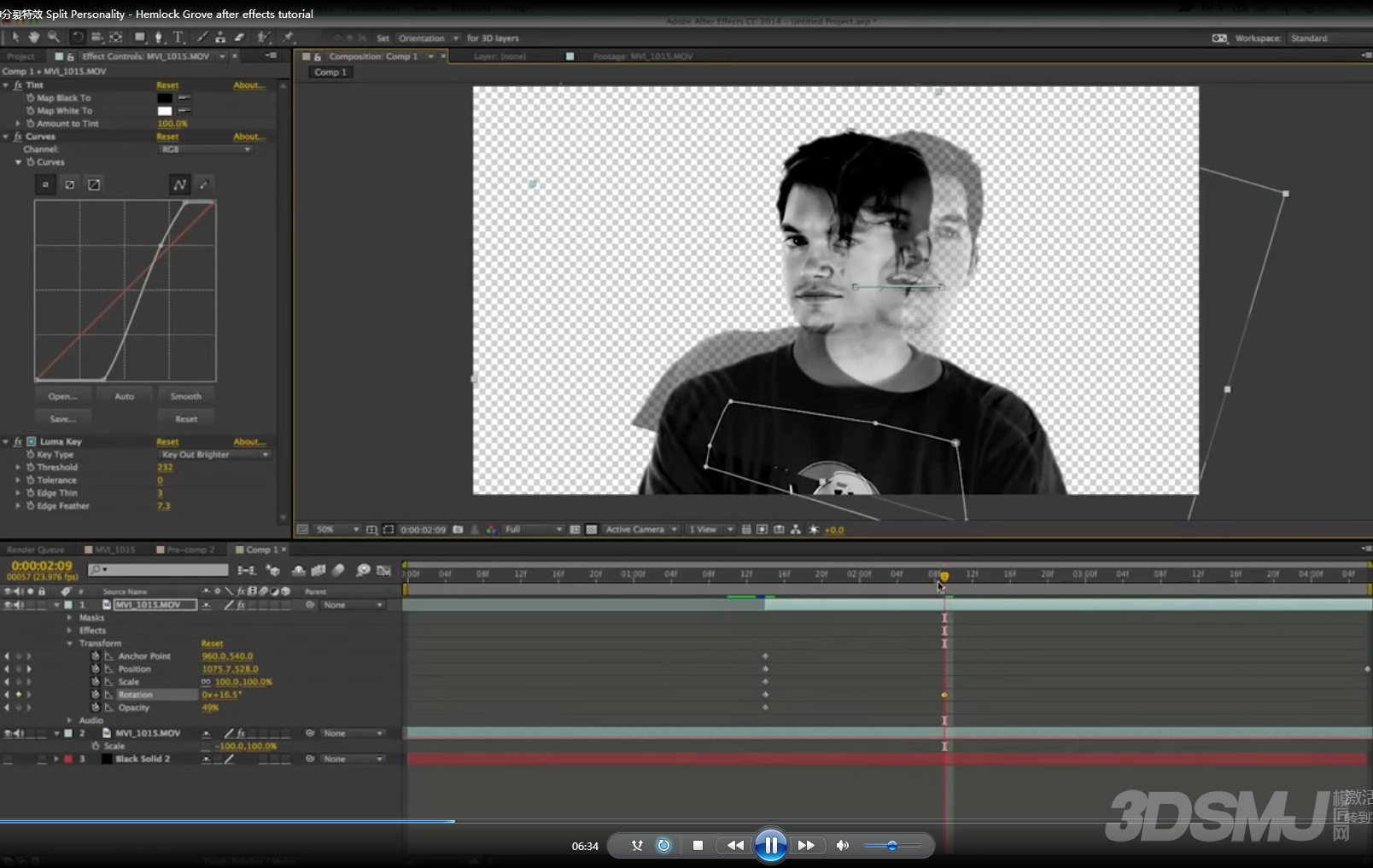Toggle Rotation stopwatch on layer 1
The image size is (1373, 868).
tap(96, 695)
